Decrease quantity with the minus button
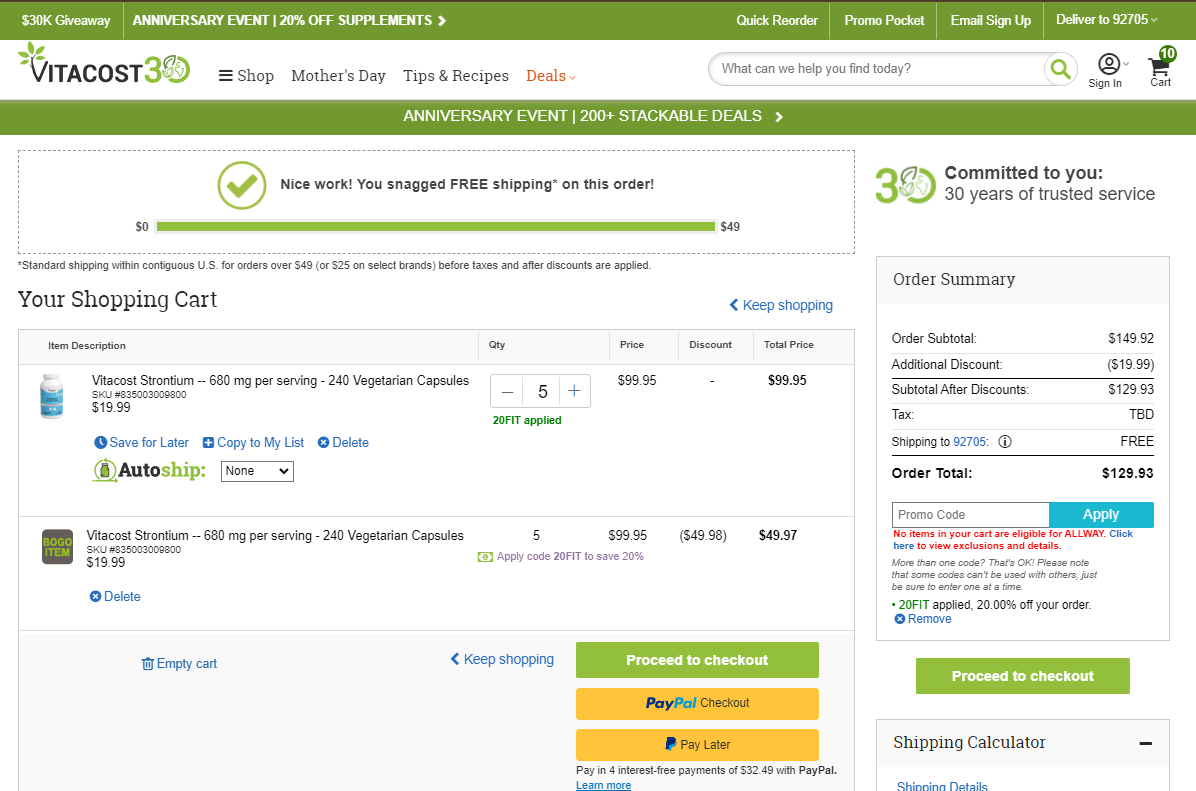This screenshot has height=791, width=1196. [507, 391]
